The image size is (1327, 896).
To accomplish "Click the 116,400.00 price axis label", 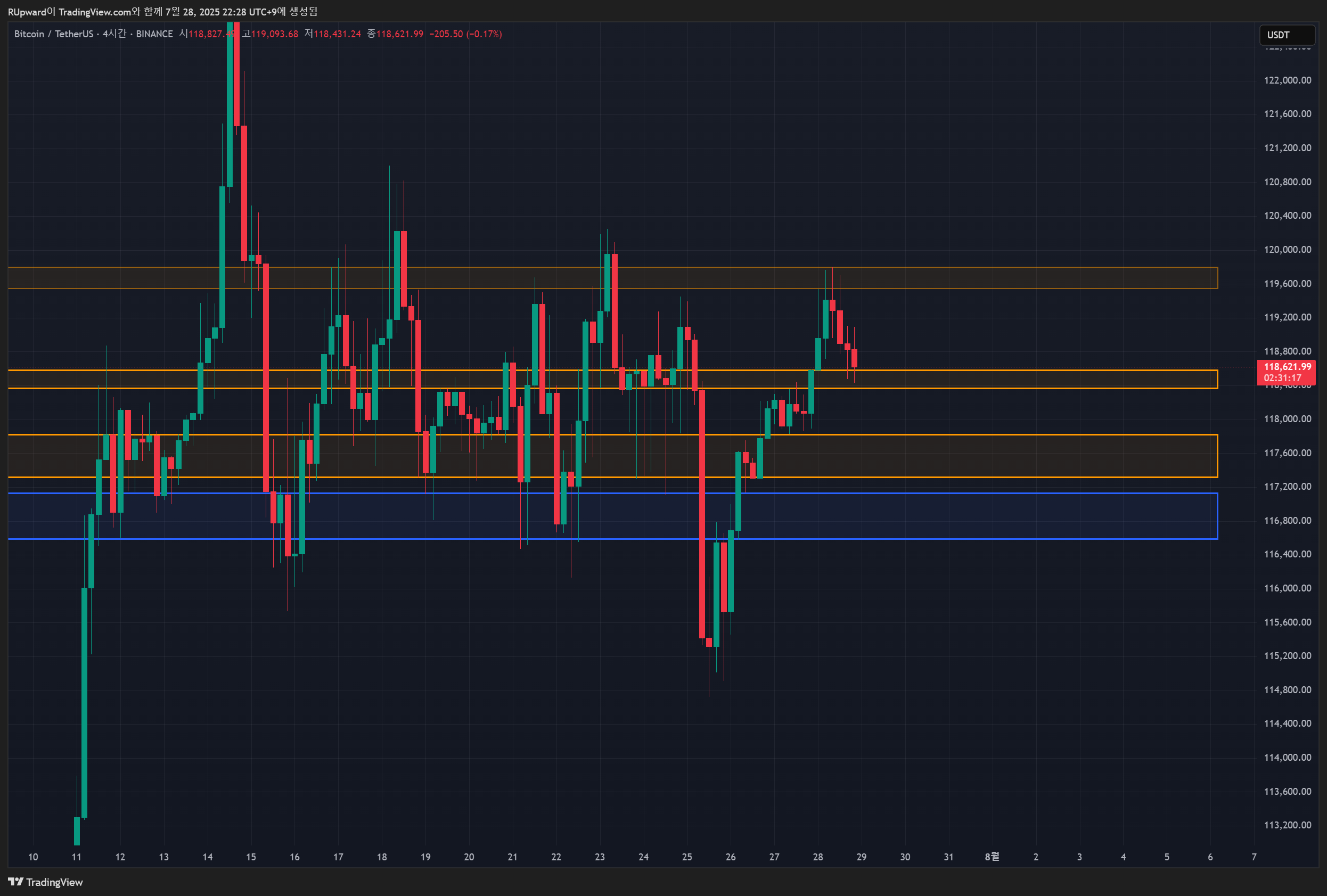I will click(1287, 554).
